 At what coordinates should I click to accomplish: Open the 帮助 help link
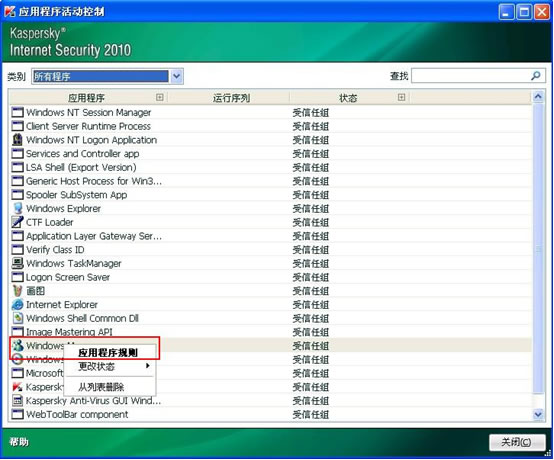19,442
